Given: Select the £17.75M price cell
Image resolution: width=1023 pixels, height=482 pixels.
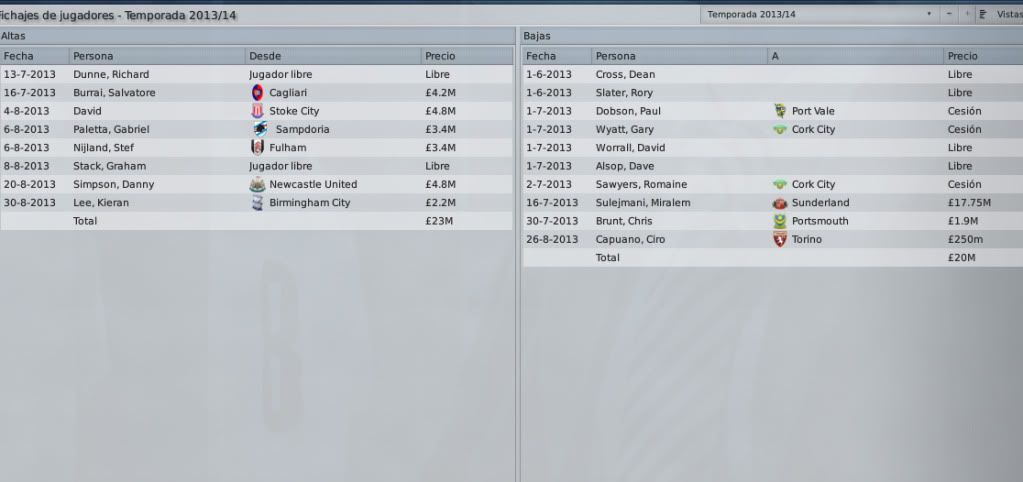Looking at the screenshot, I should coord(969,203).
